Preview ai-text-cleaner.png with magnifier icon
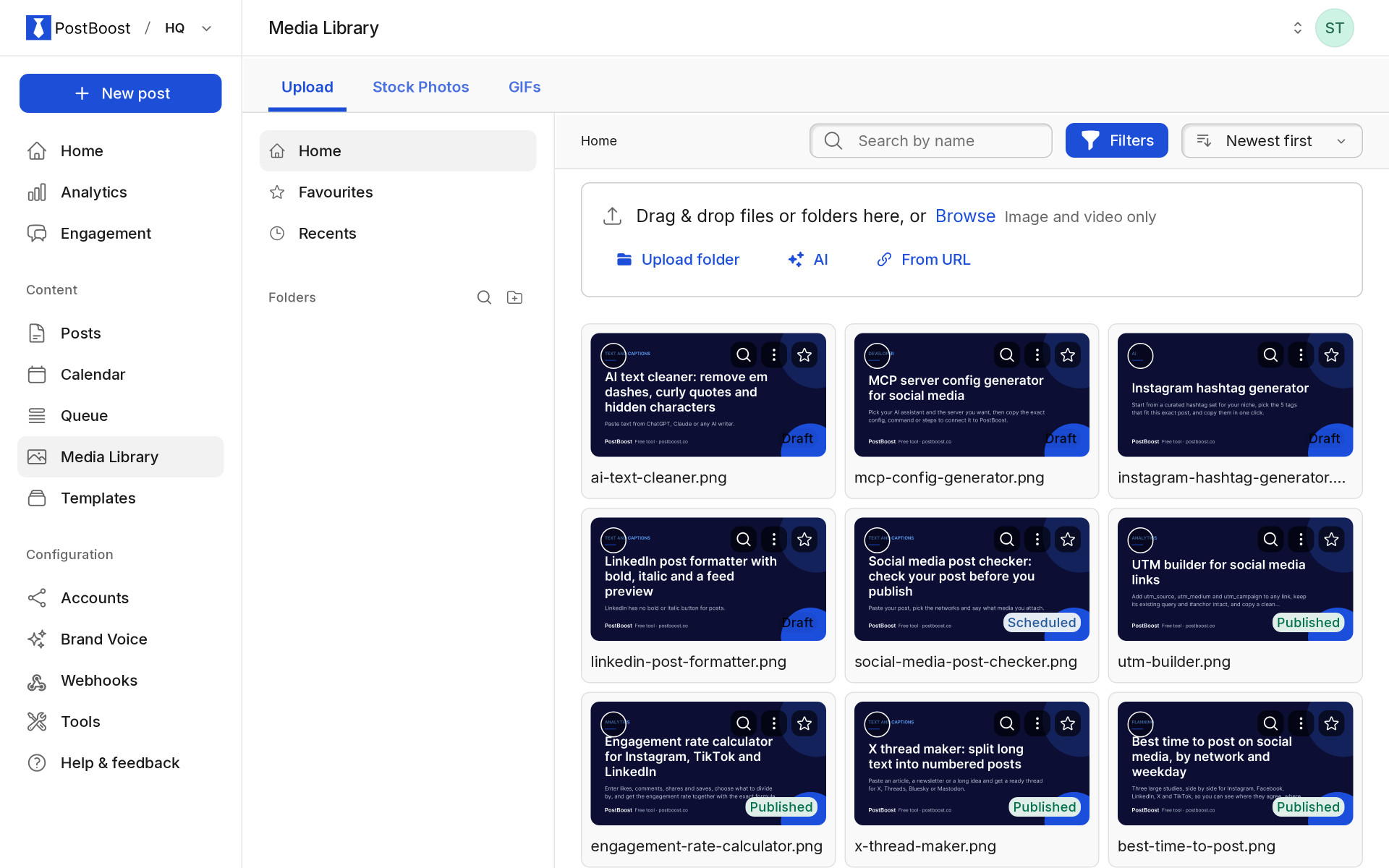 point(743,354)
